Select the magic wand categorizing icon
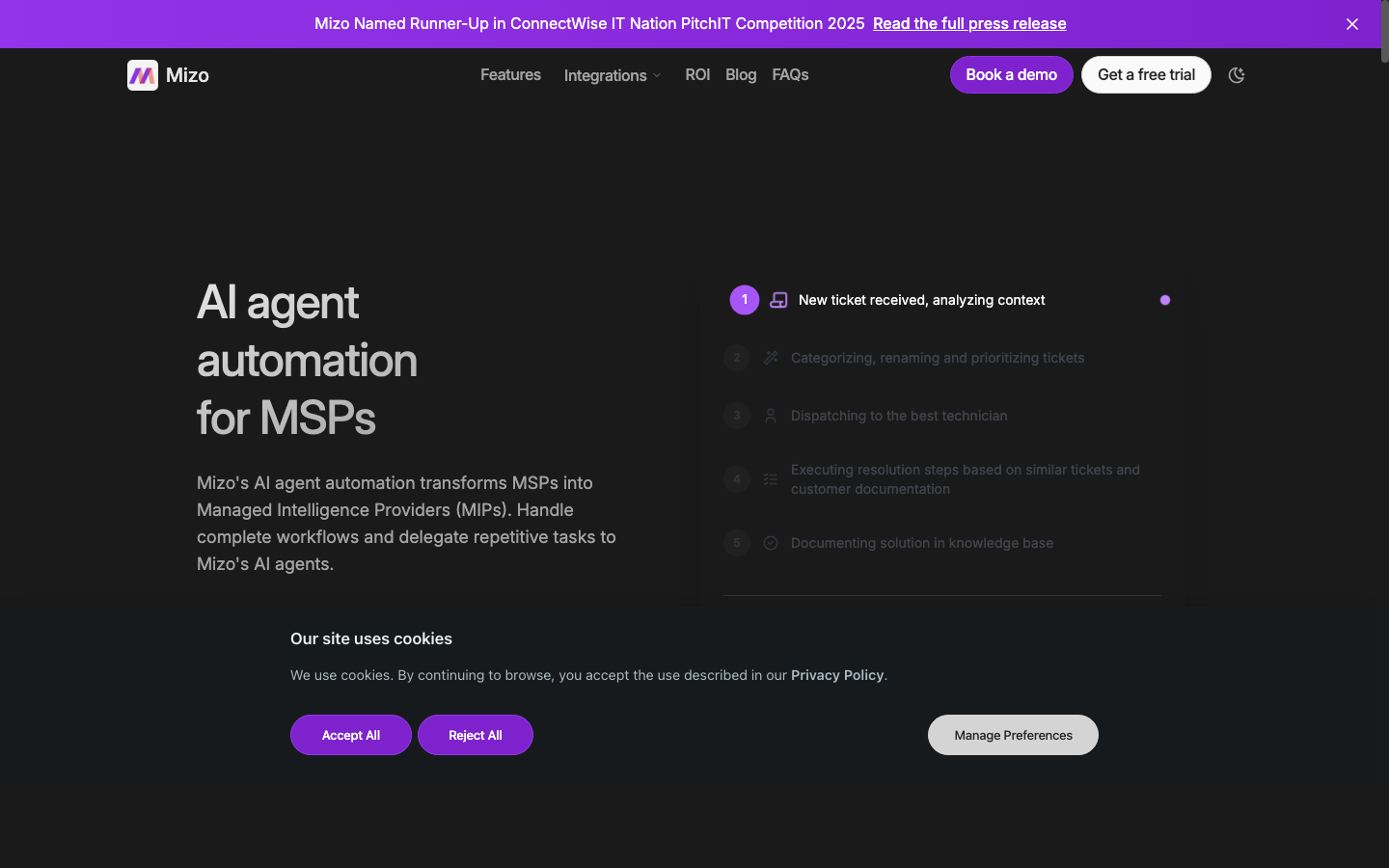Screen dimensions: 1389x868 (x=771, y=358)
